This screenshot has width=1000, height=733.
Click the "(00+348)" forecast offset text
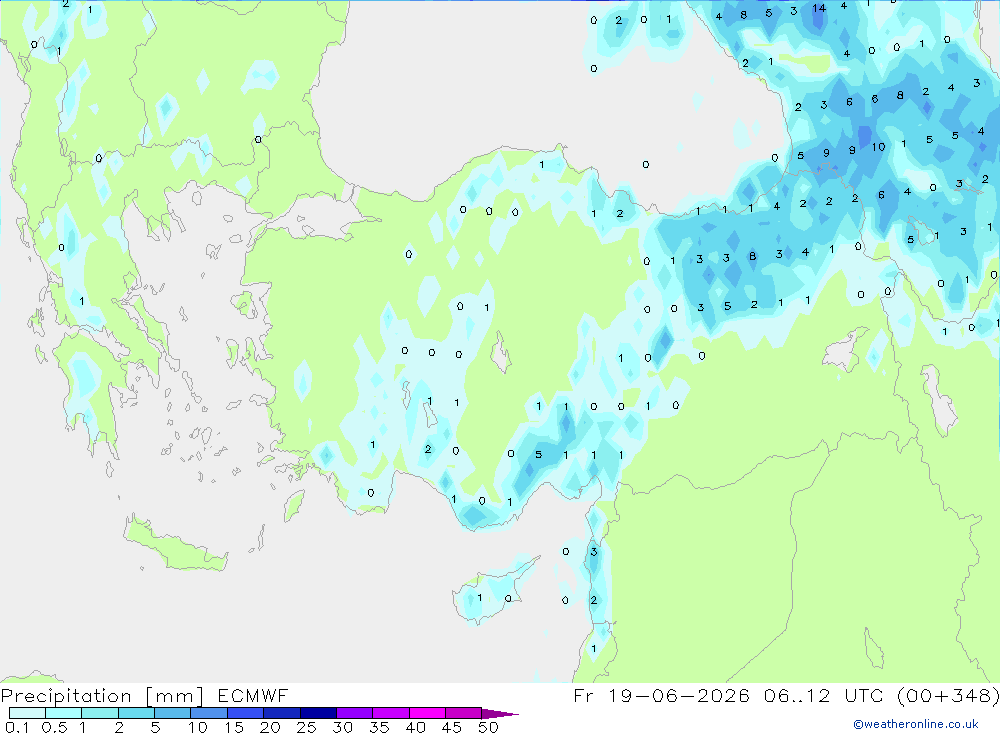tap(948, 695)
